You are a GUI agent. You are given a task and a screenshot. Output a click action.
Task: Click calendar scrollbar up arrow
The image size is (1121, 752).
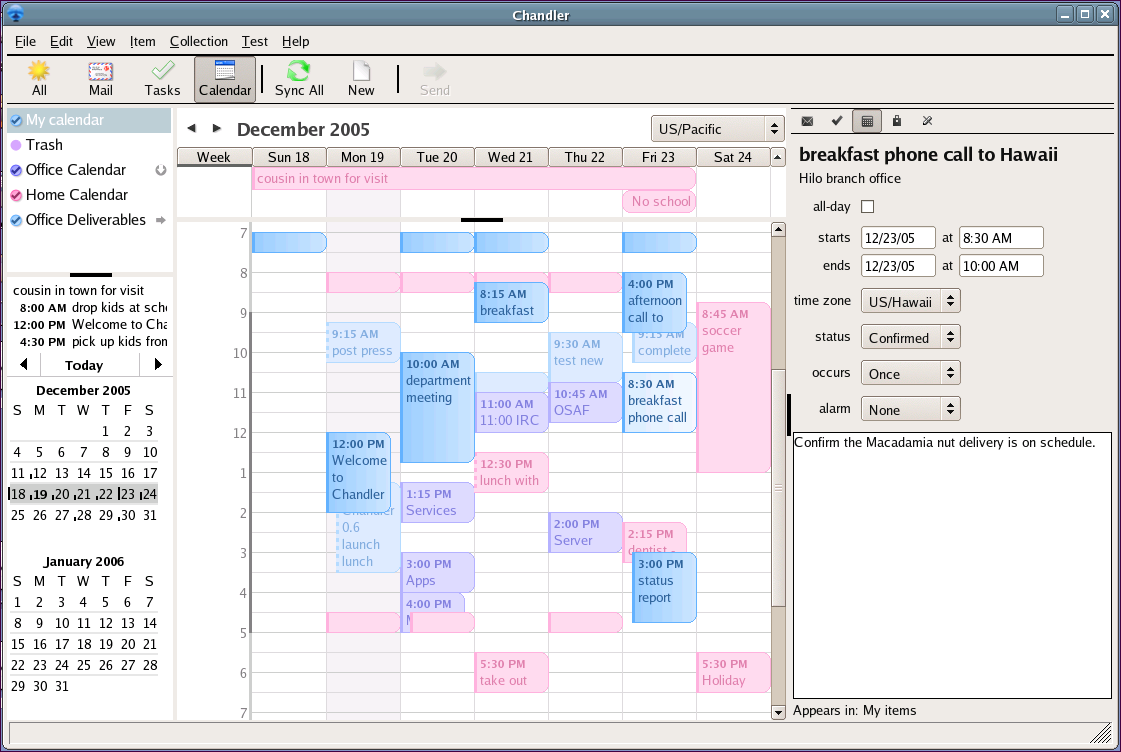(x=779, y=229)
